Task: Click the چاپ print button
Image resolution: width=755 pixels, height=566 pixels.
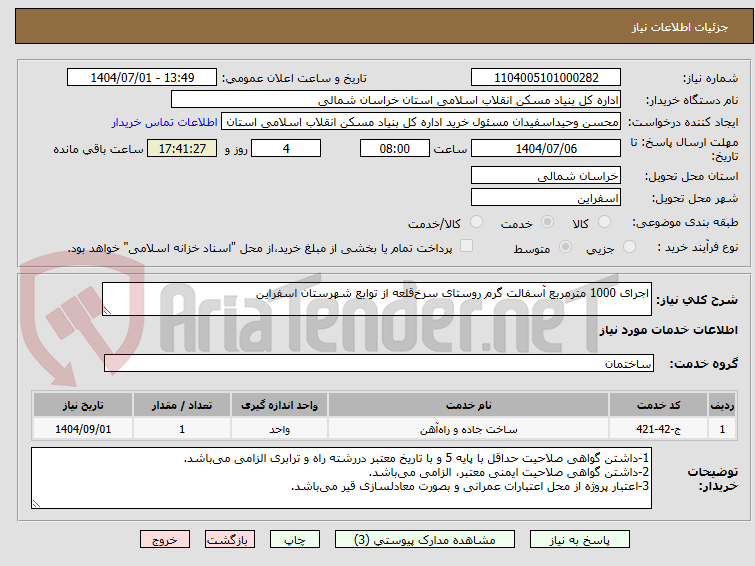Action: coord(294,540)
